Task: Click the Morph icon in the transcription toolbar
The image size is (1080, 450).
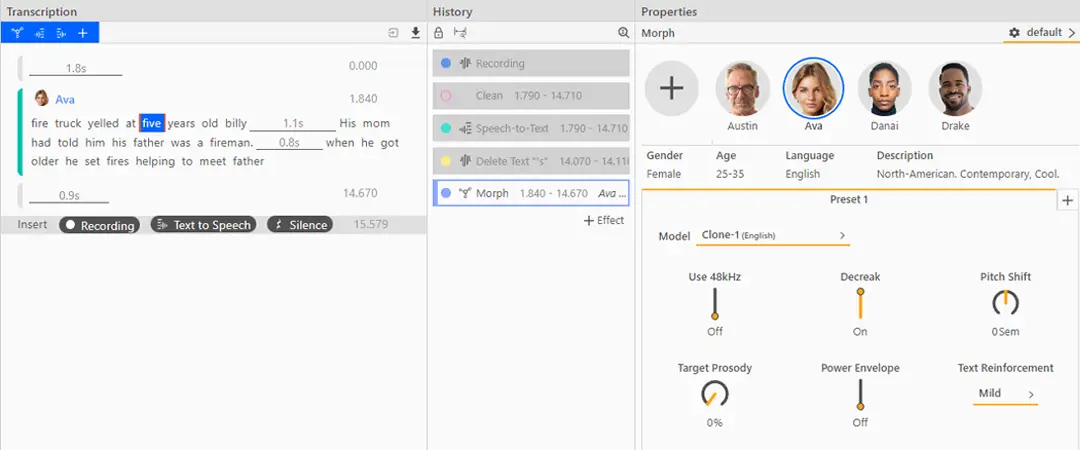Action: (17, 33)
